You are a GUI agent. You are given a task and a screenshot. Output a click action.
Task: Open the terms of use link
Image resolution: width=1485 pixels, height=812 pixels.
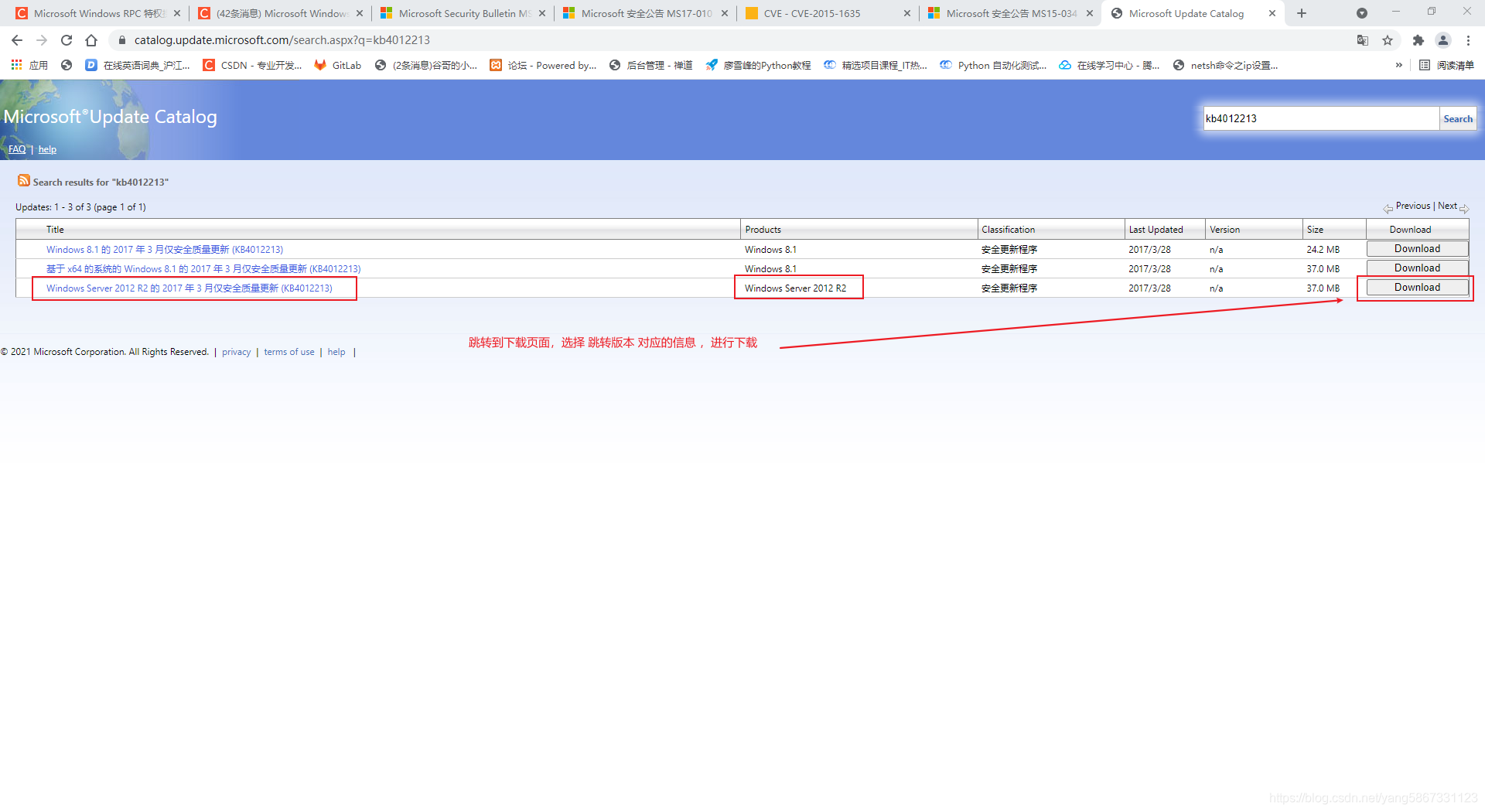pos(288,352)
